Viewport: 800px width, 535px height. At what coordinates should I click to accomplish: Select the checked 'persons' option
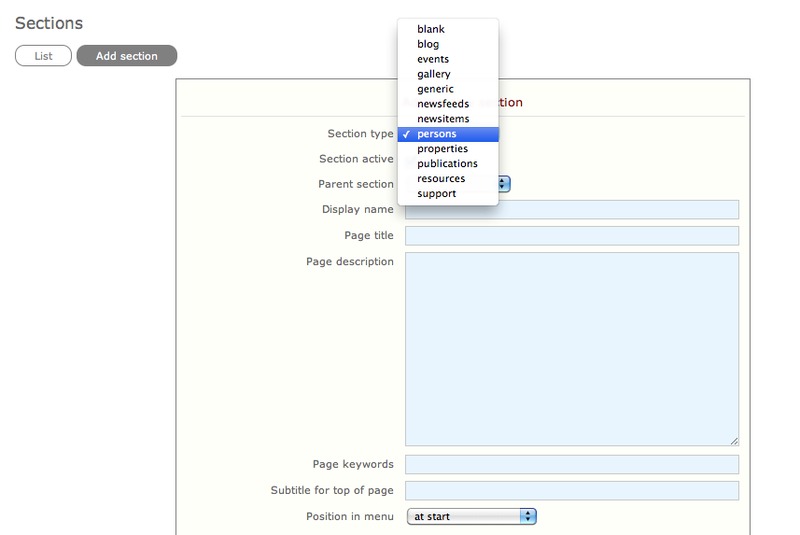pos(437,134)
